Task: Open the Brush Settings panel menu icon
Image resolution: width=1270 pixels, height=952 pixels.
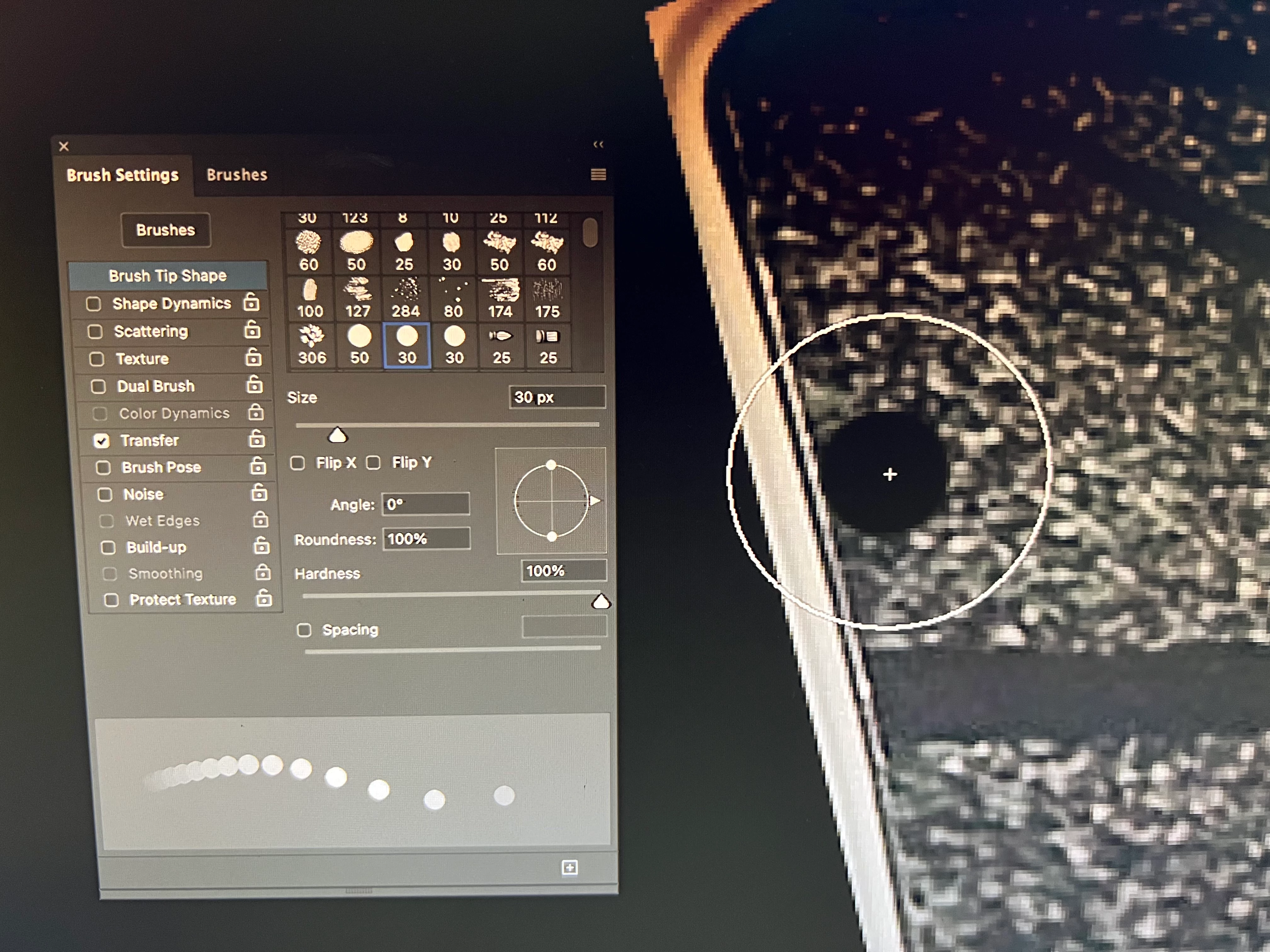Action: (x=598, y=174)
